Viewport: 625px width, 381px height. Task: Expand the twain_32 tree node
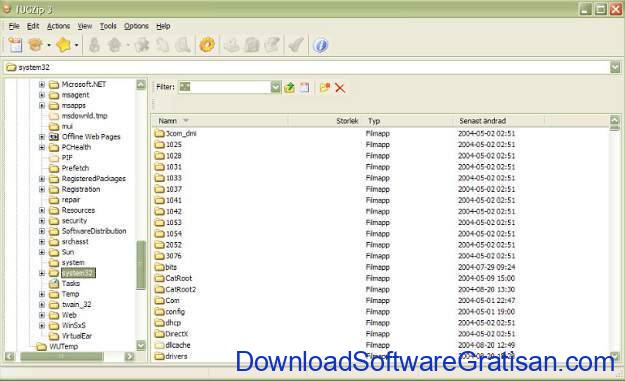42,304
